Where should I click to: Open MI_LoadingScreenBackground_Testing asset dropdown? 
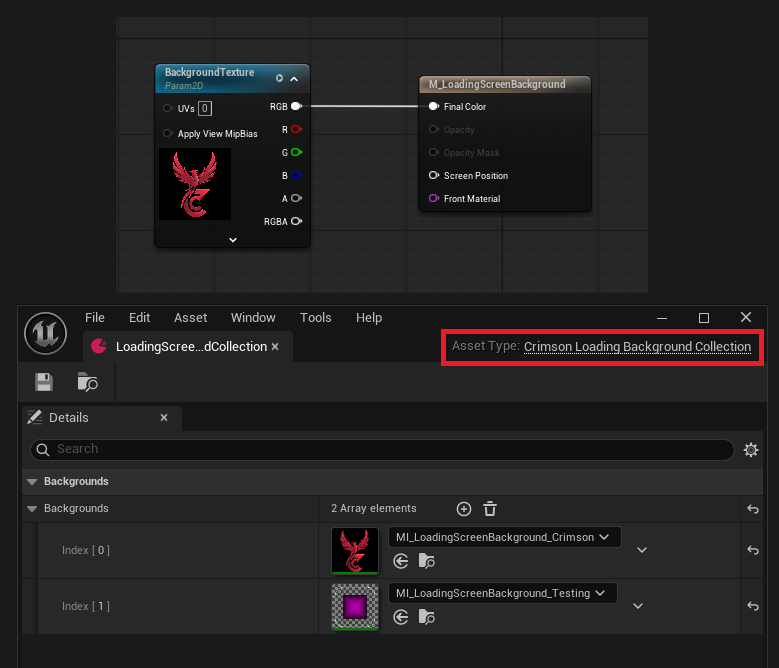click(503, 593)
